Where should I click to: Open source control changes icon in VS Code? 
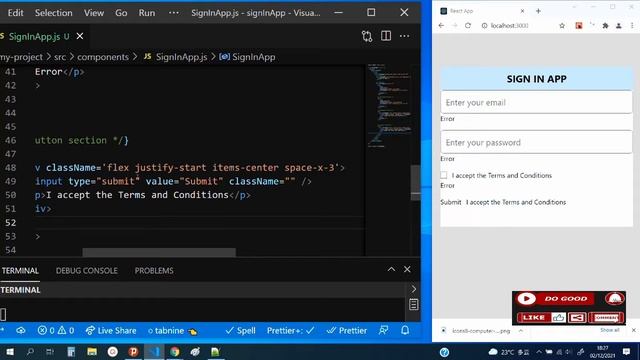[367, 36]
